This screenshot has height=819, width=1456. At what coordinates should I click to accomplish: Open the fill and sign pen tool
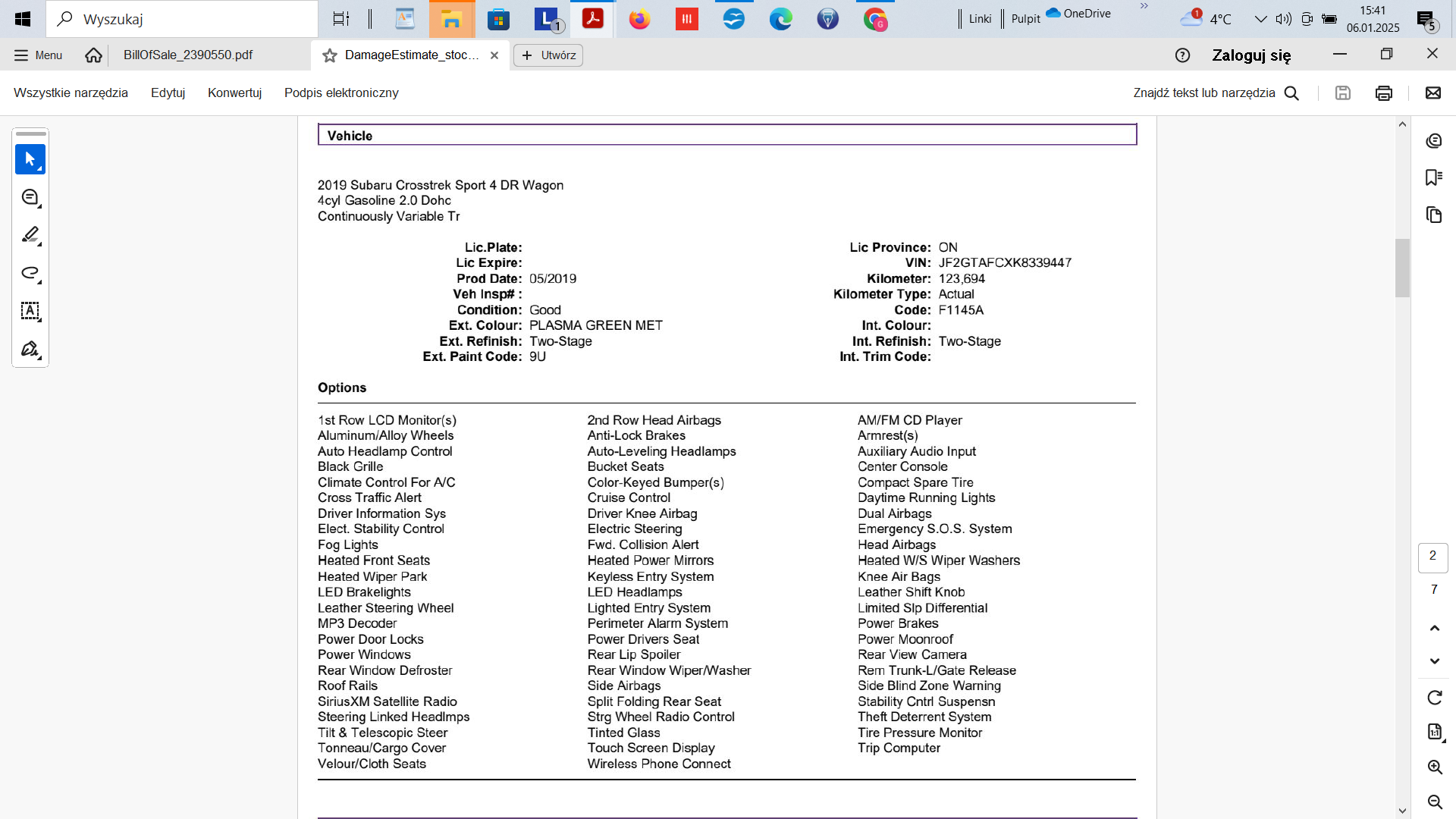coord(30,349)
